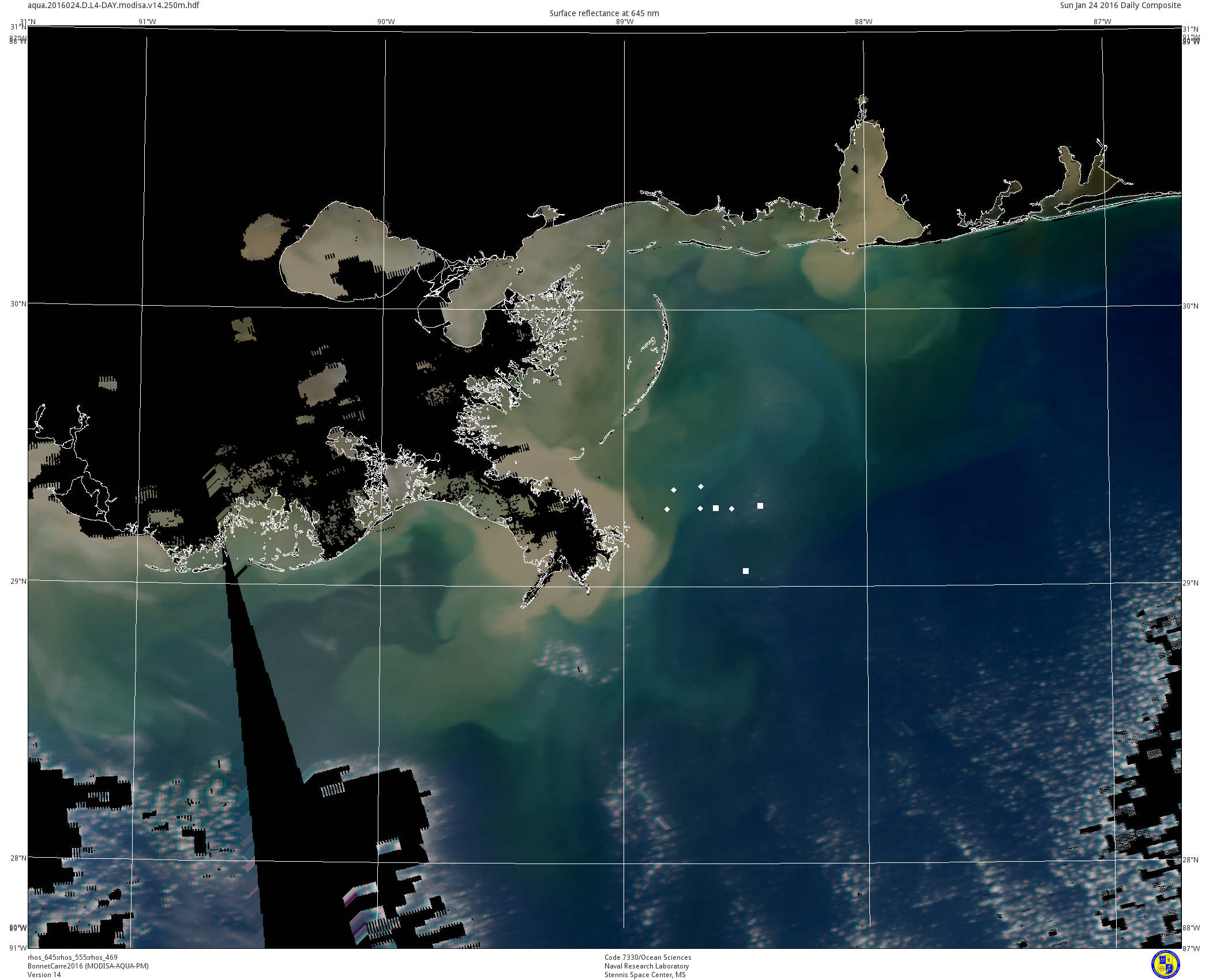The width and height of the screenshot is (1209, 980).
Task: Click 'Stennis Space Center, MS' text
Action: [x=645, y=975]
